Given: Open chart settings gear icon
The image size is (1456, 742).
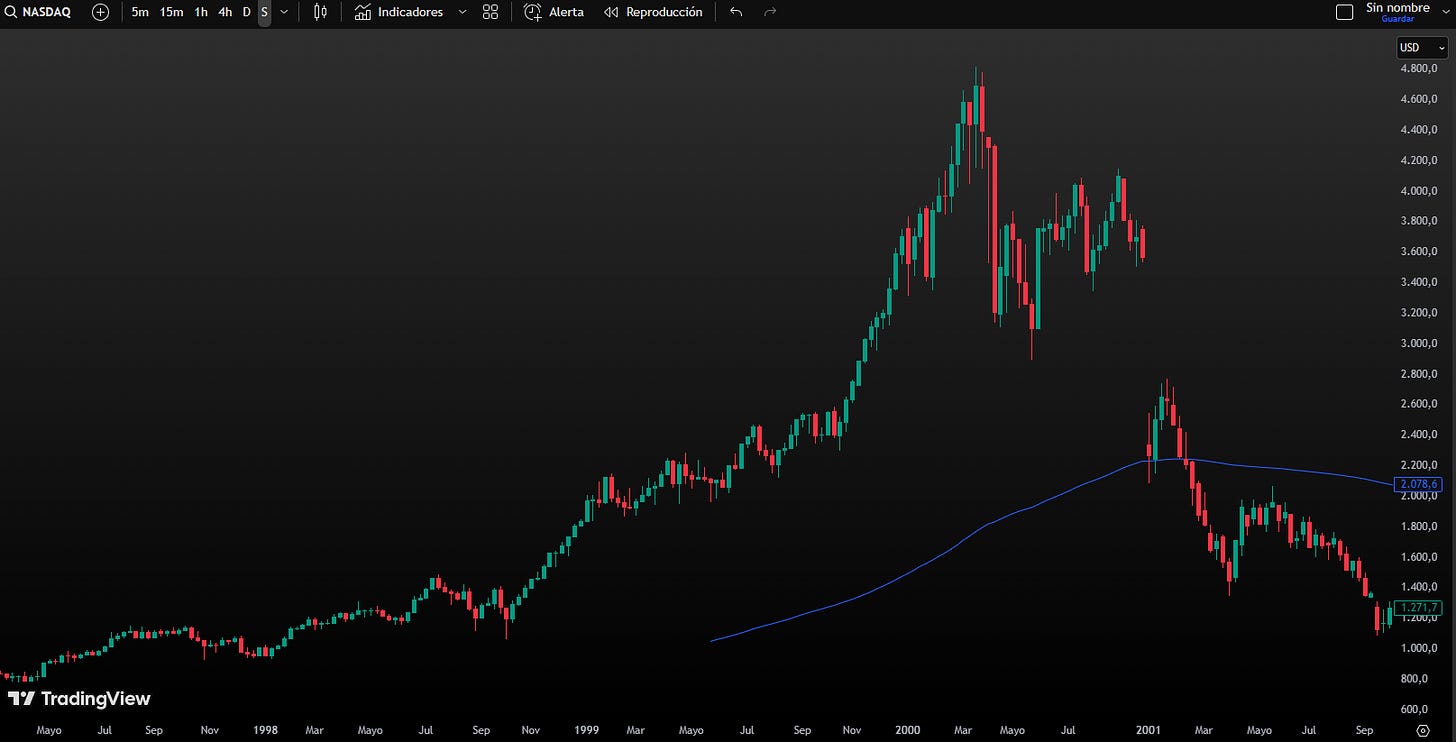Looking at the screenshot, I should (1423, 730).
